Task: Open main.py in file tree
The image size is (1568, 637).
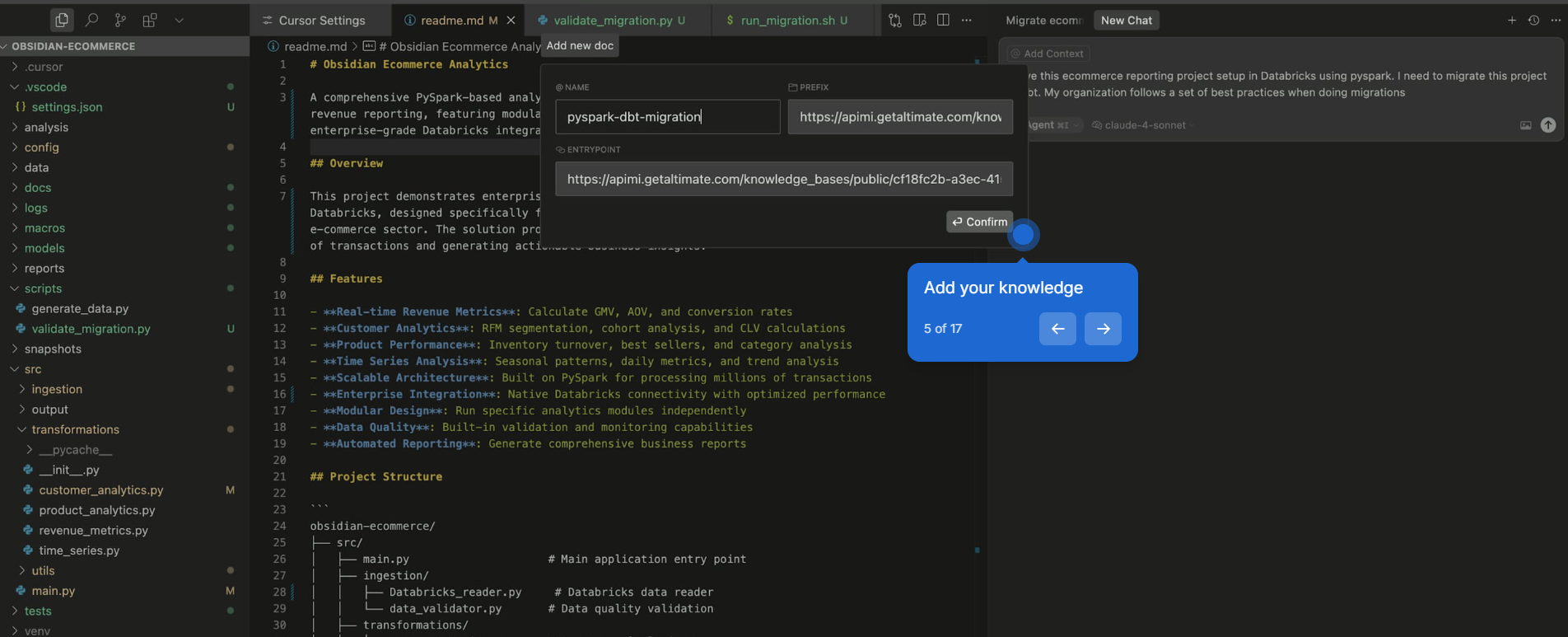Action: (124, 591)
